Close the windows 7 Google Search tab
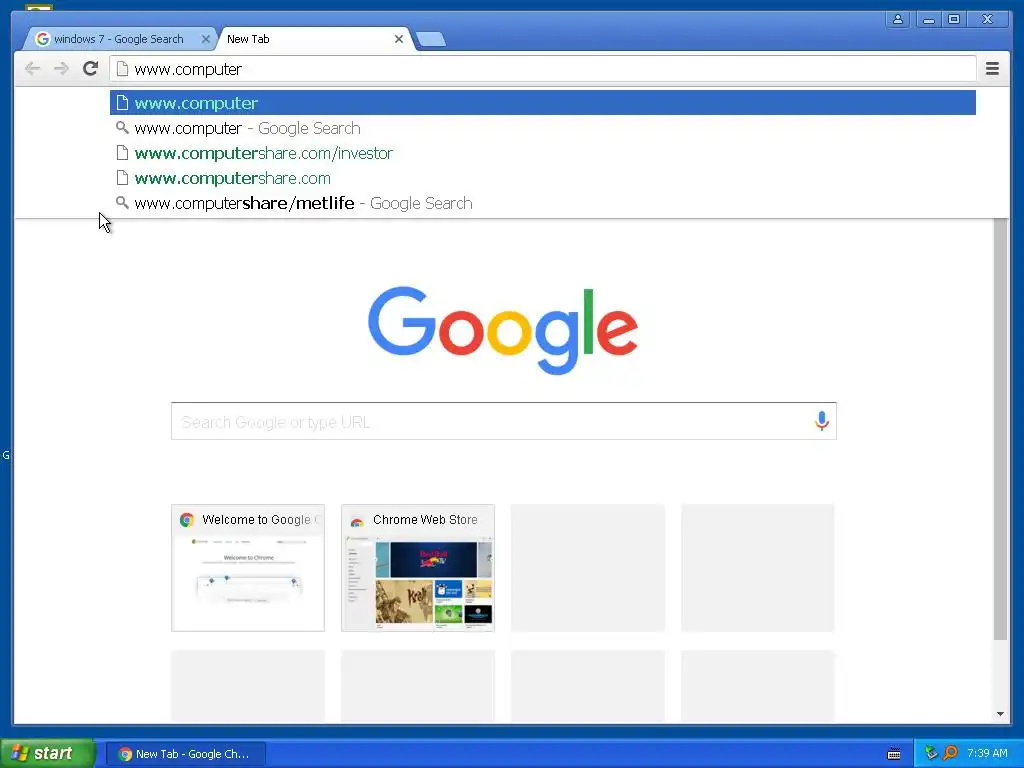 click(x=206, y=39)
